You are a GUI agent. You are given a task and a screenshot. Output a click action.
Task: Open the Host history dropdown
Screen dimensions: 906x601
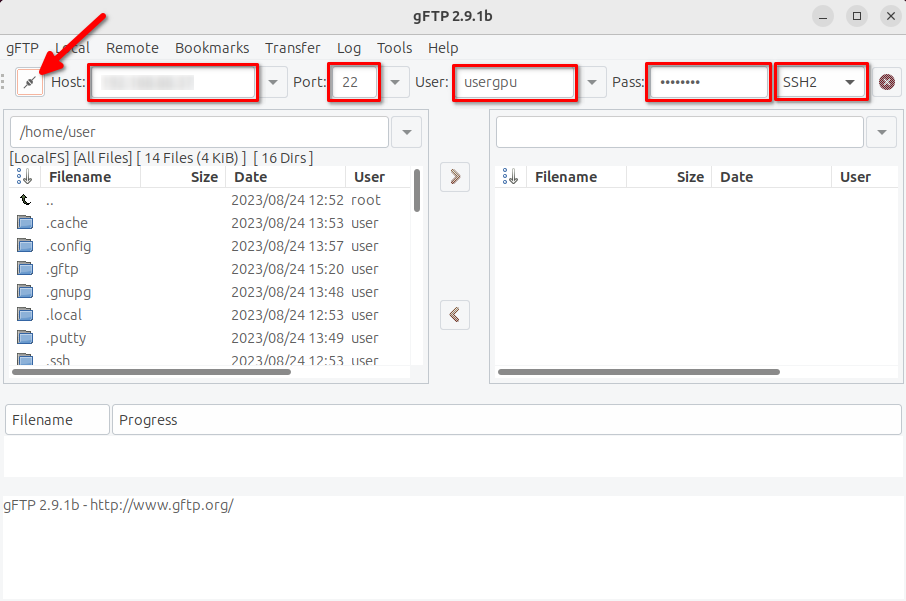(273, 82)
